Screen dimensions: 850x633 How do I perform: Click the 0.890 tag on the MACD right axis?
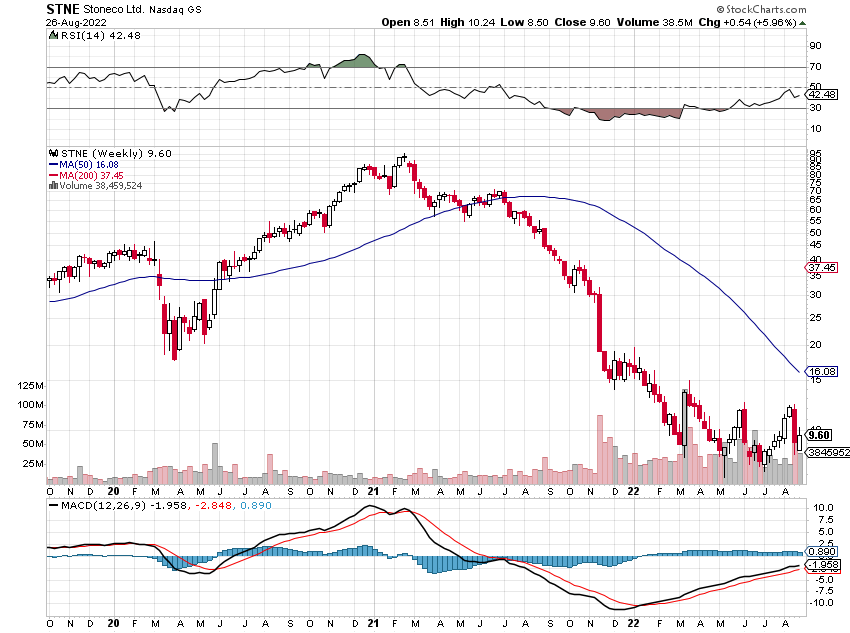[822, 552]
